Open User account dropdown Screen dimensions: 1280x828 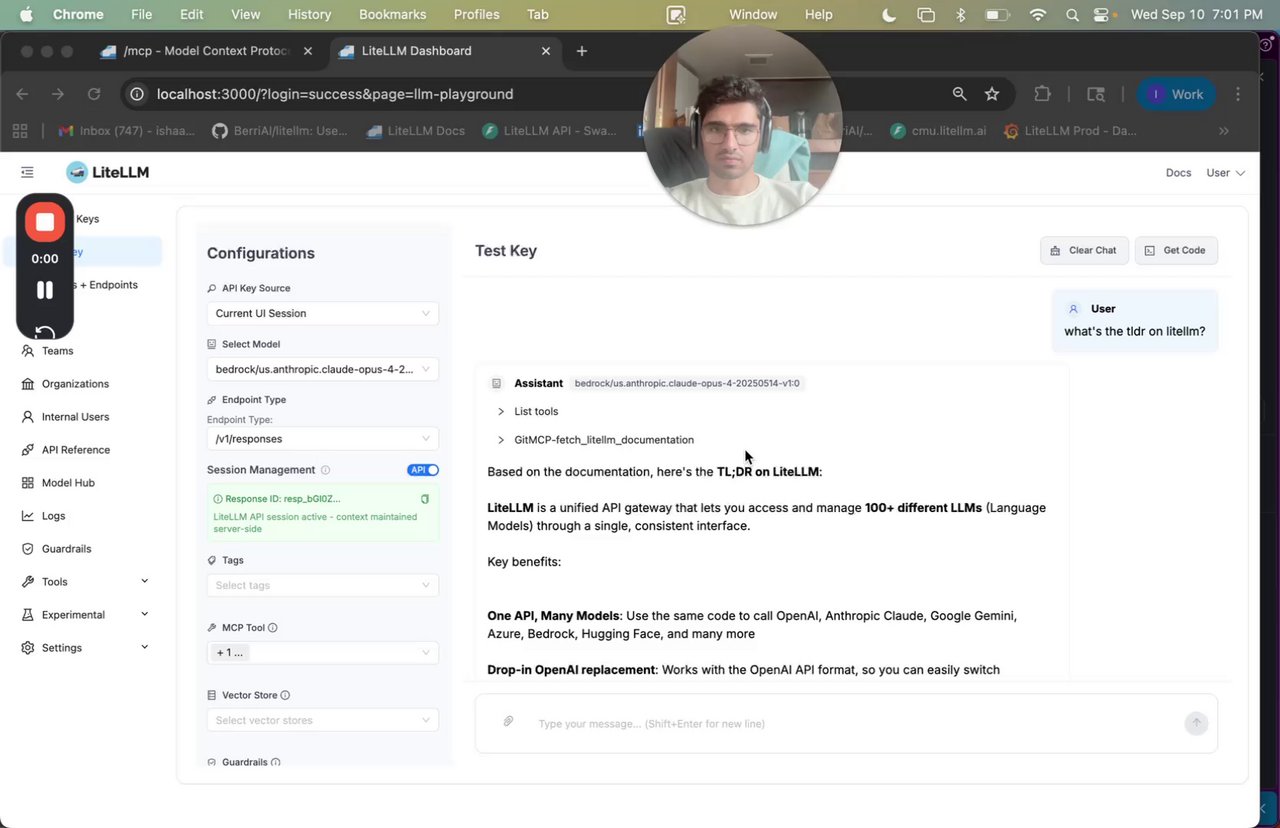click(1225, 173)
